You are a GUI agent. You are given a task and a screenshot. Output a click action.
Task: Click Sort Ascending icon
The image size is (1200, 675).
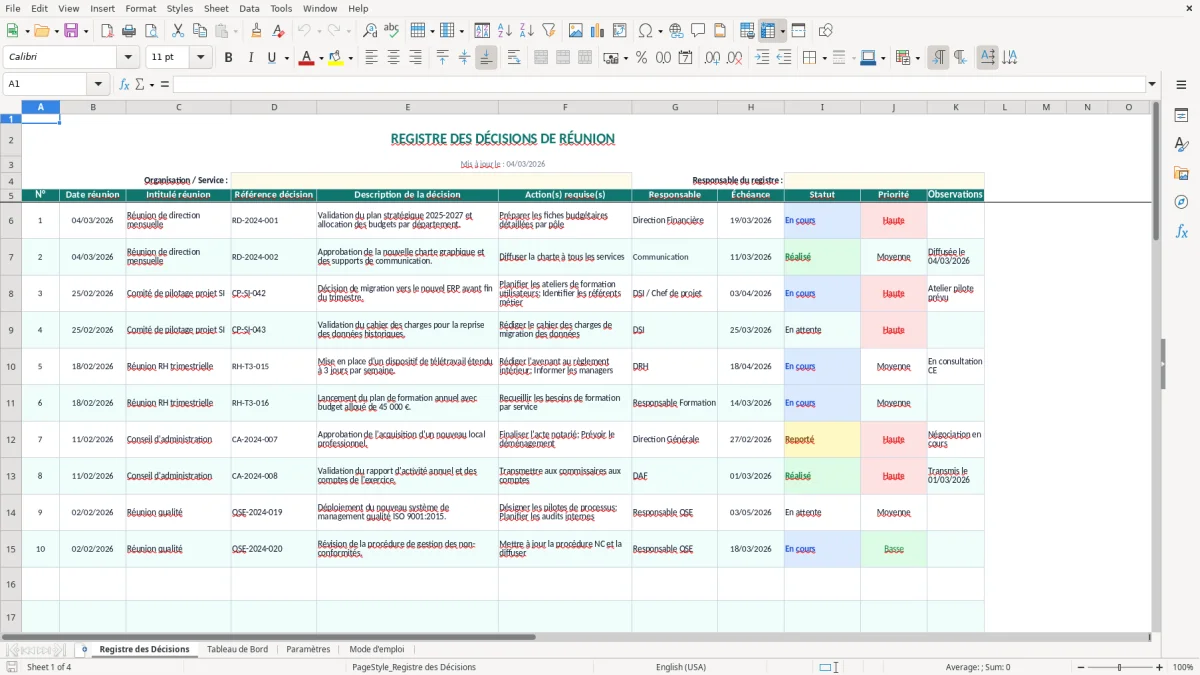pyautogui.click(x=505, y=31)
